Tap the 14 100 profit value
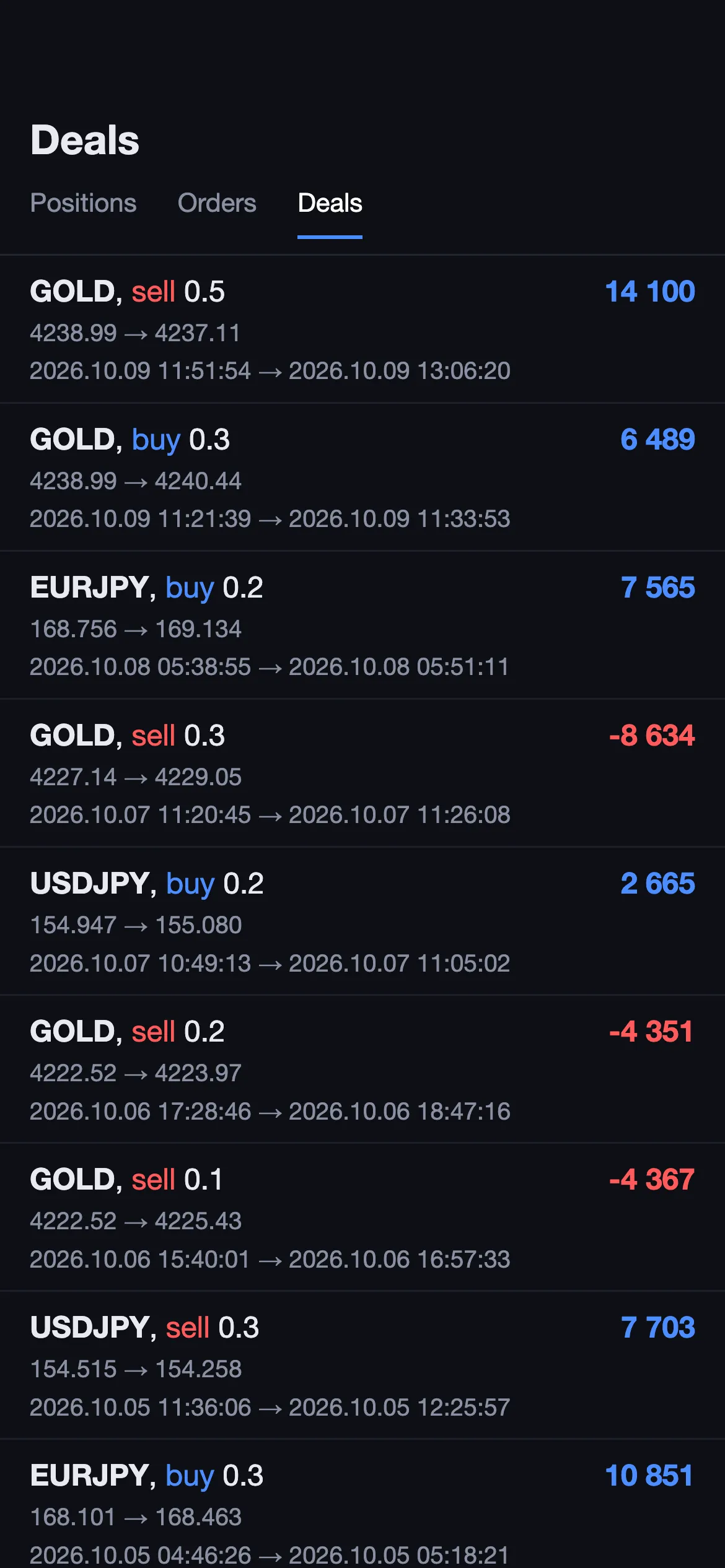The height and width of the screenshot is (1568, 725). (x=650, y=292)
